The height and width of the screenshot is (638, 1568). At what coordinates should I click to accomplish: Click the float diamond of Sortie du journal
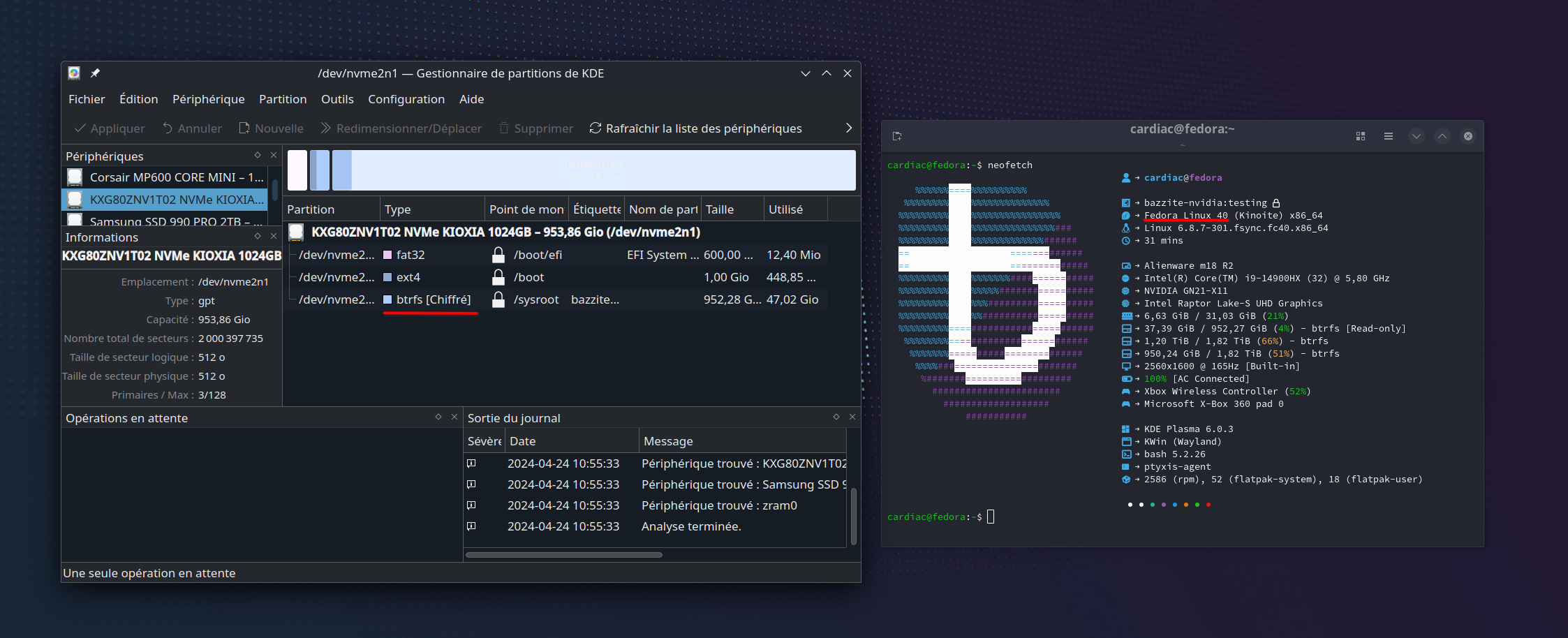(x=836, y=417)
